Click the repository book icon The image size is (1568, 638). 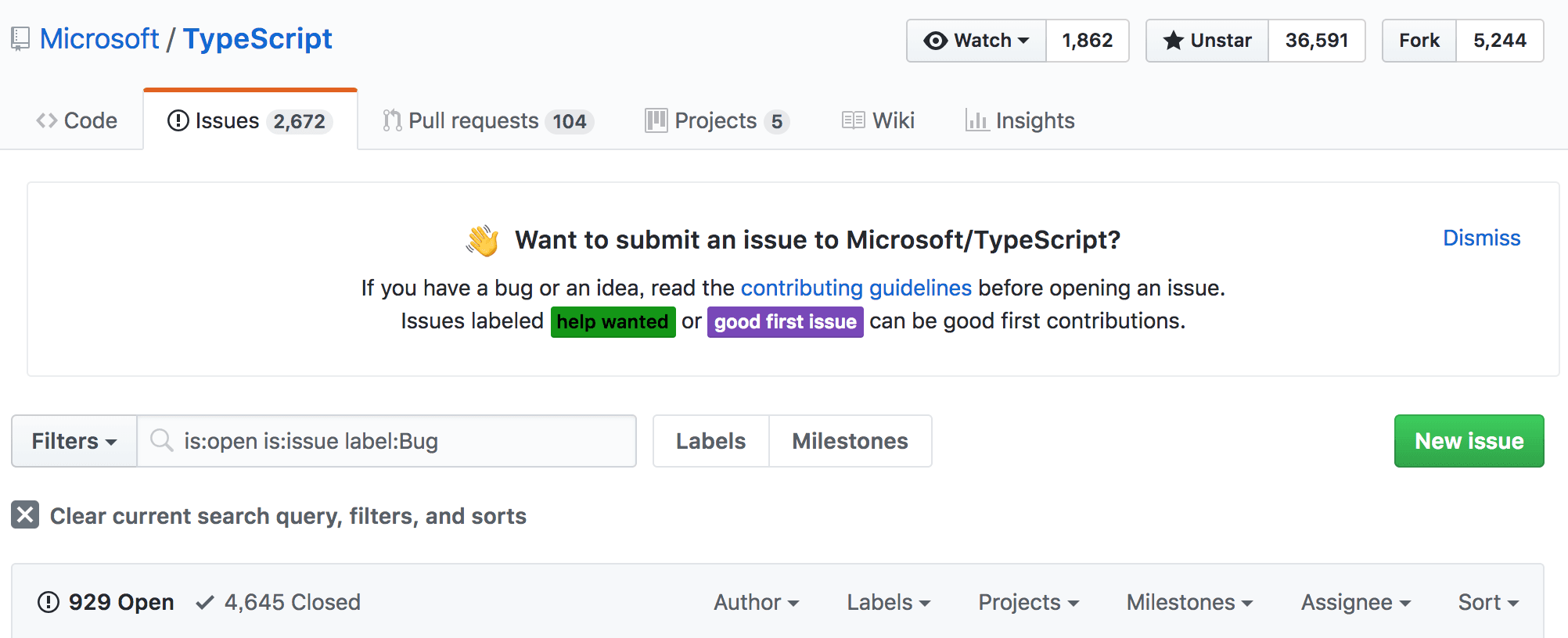click(x=20, y=39)
